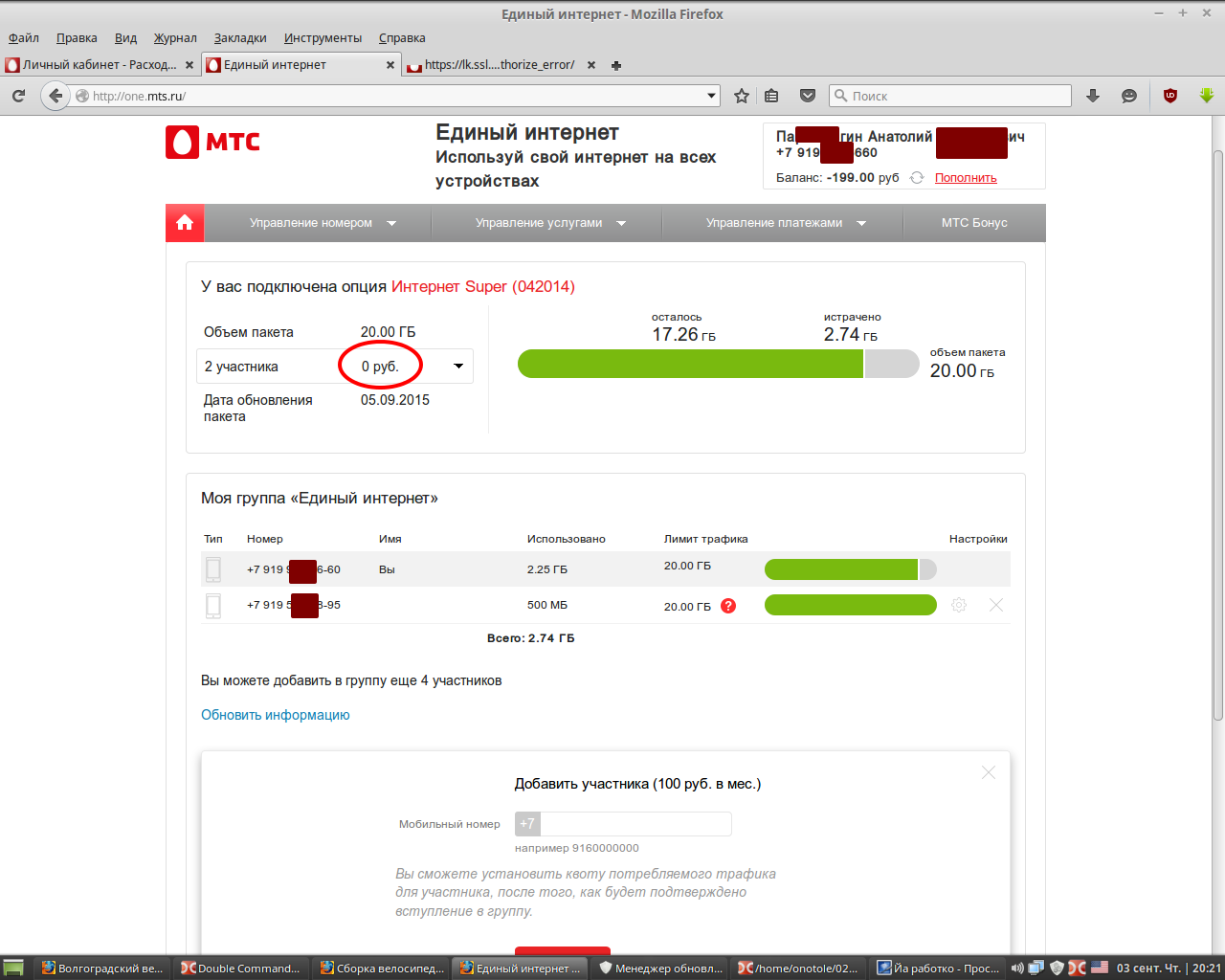Switch to the lk.ssl authorize_error tab
Viewport: 1225px width, 980px height.
[x=501, y=65]
